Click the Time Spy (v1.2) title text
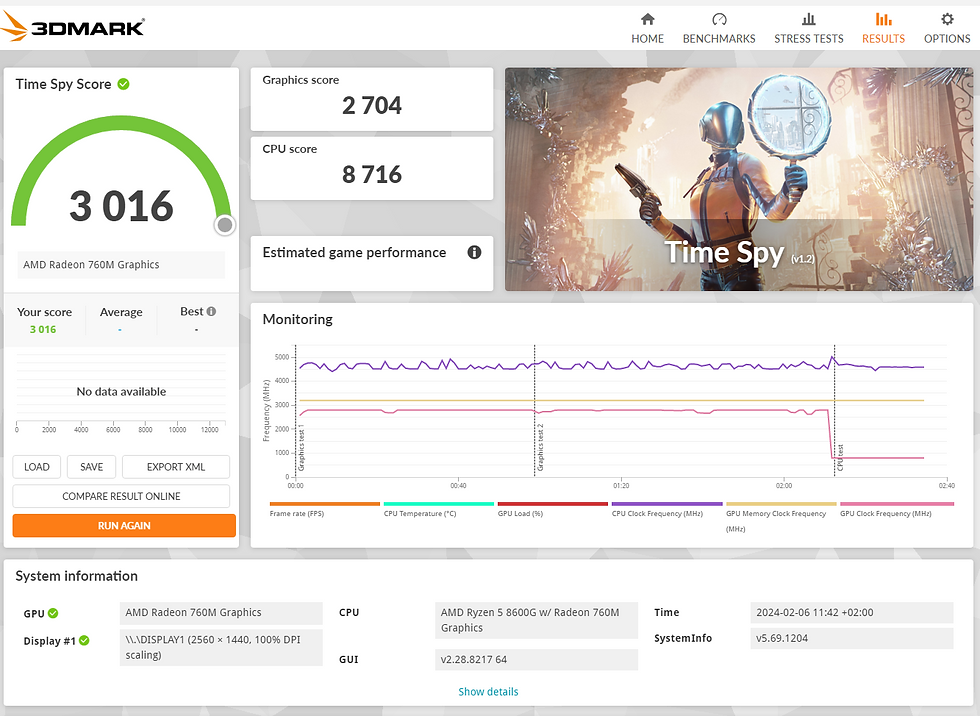This screenshot has height=716, width=980. [x=739, y=253]
